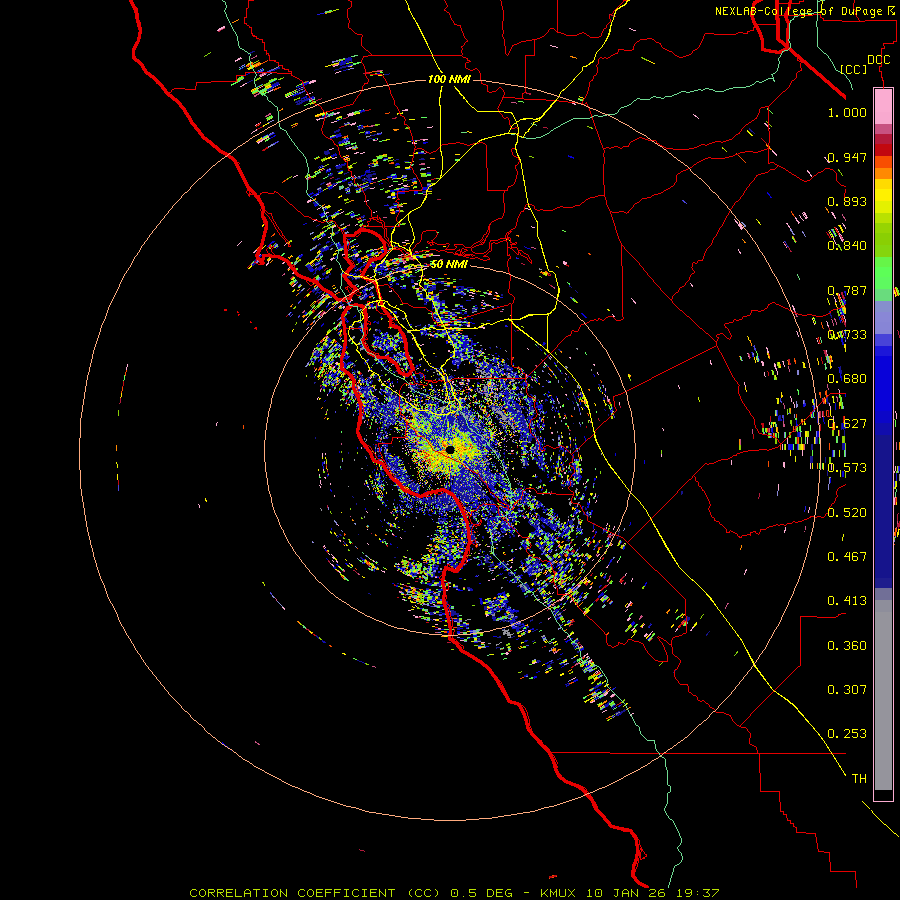Viewport: 900px width, 900px height.
Task: Click the "50 NMI" range ring label
Action: tap(449, 264)
